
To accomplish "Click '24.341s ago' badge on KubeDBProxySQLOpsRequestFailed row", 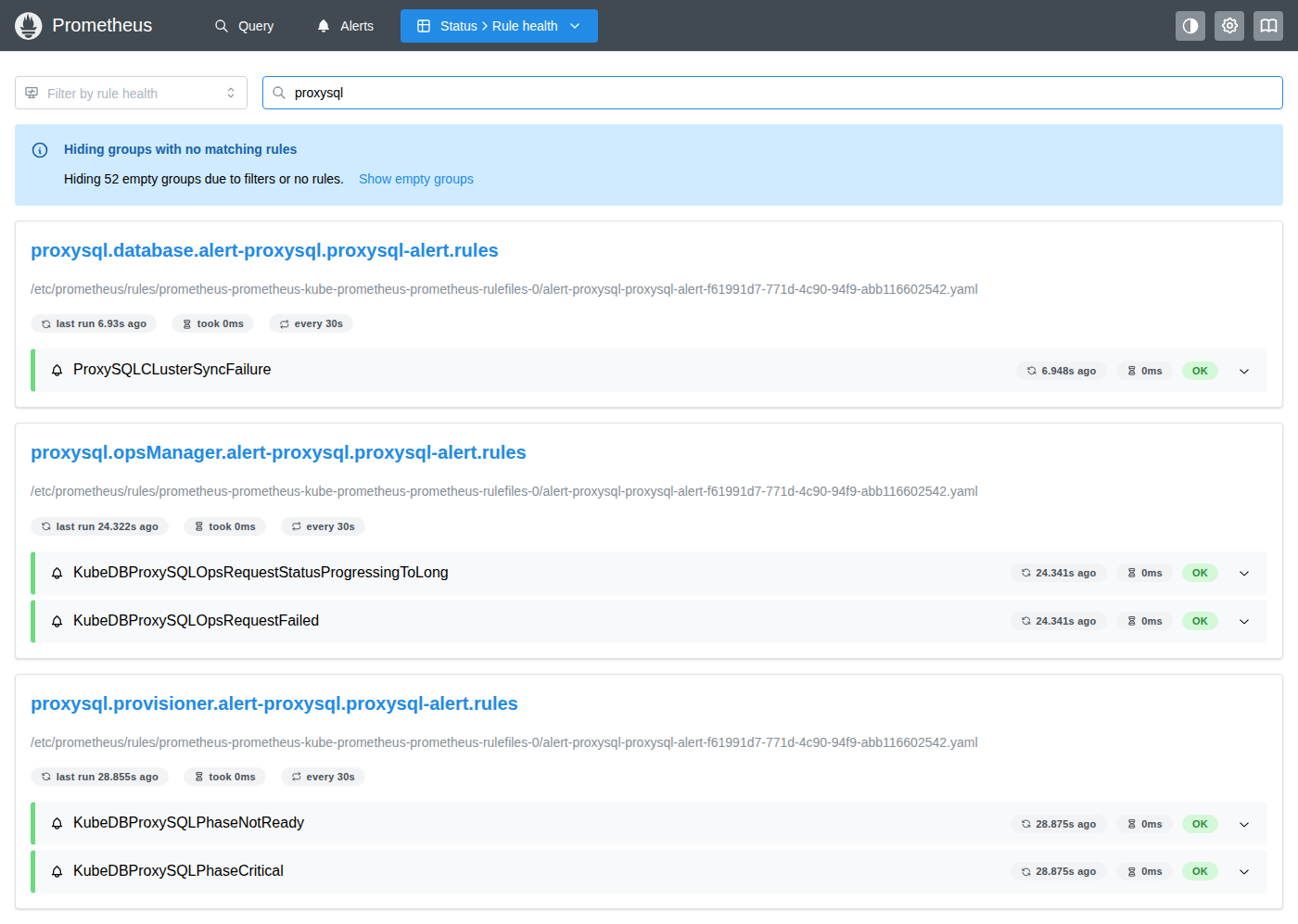I will click(1058, 621).
